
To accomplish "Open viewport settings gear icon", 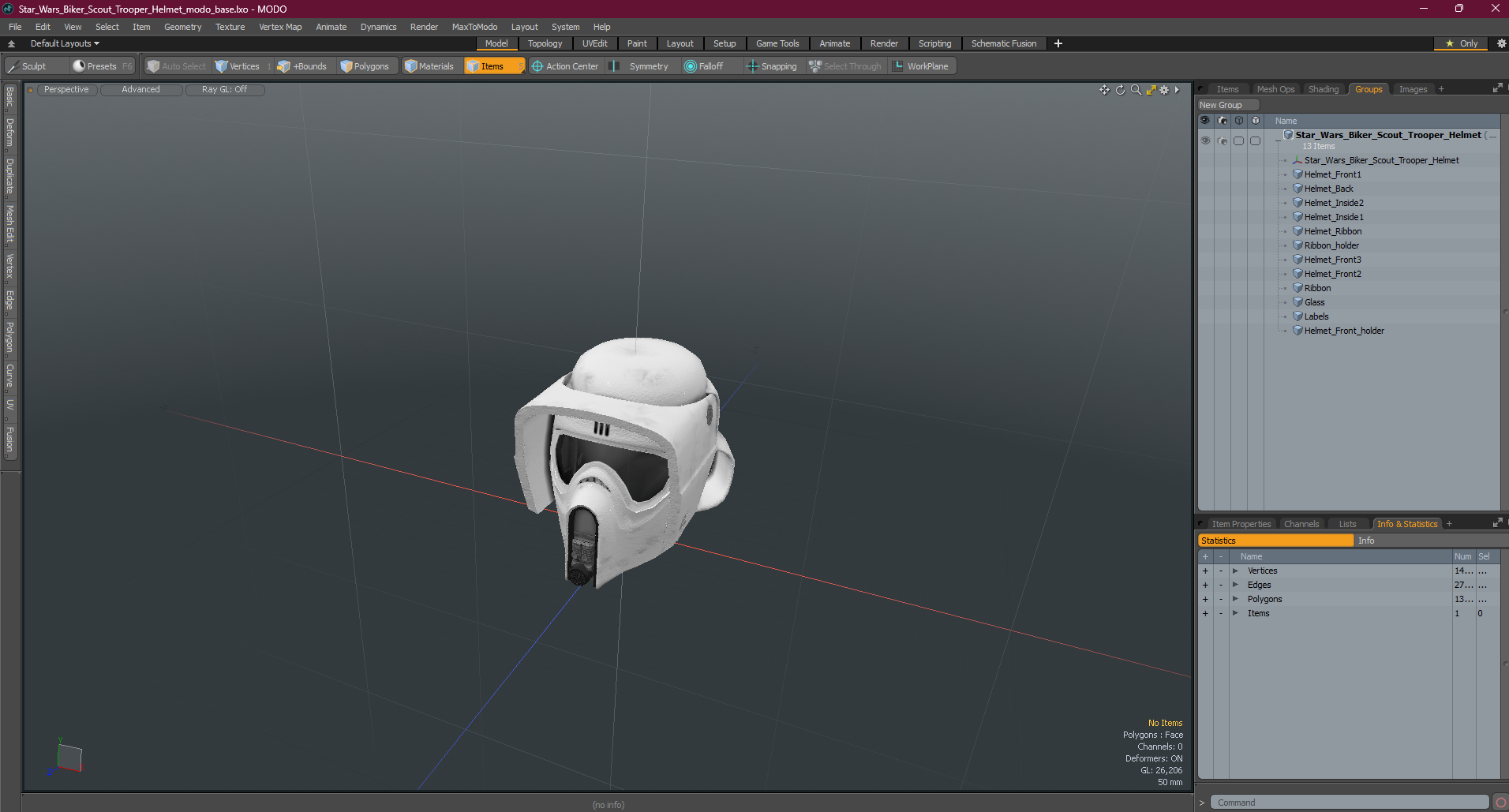I will 1164,90.
